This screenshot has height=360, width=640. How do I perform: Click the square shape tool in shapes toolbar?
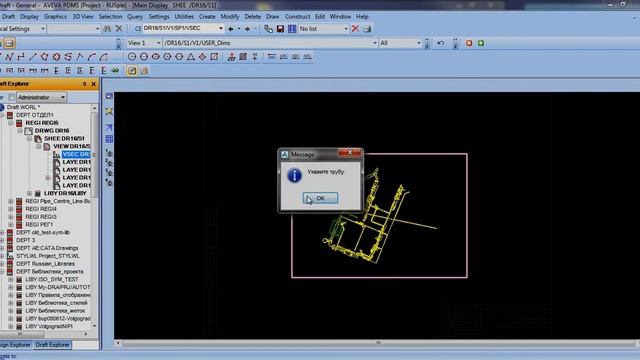click(x=214, y=57)
